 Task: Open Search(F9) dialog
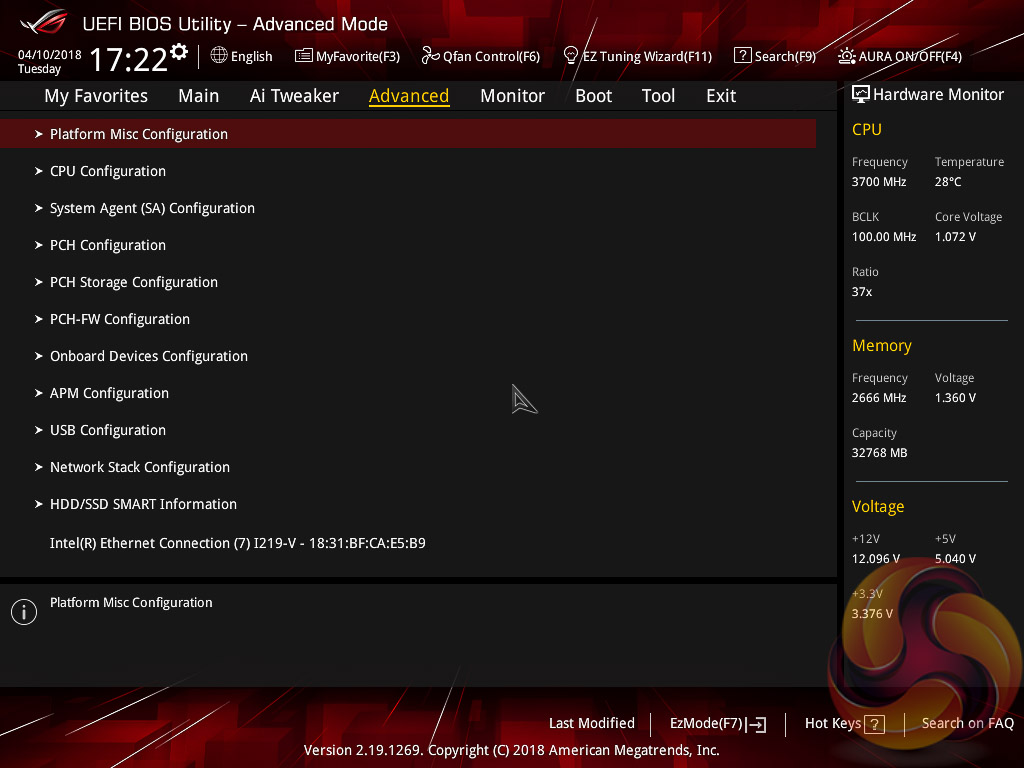[775, 56]
